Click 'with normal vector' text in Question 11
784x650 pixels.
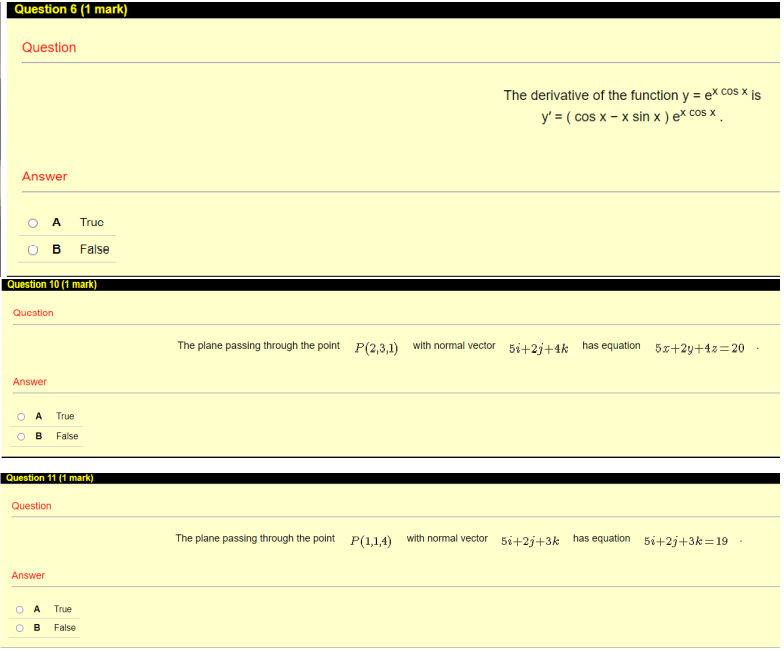tap(447, 538)
